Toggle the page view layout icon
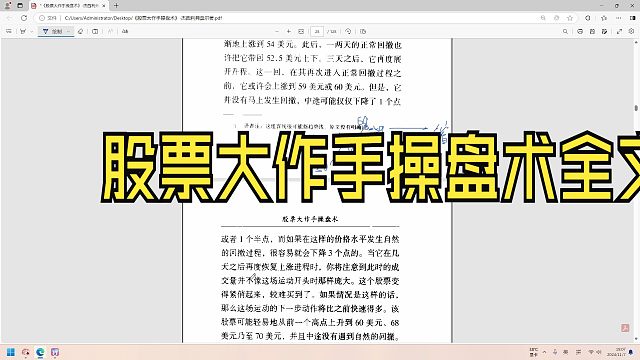 pos(95,31)
